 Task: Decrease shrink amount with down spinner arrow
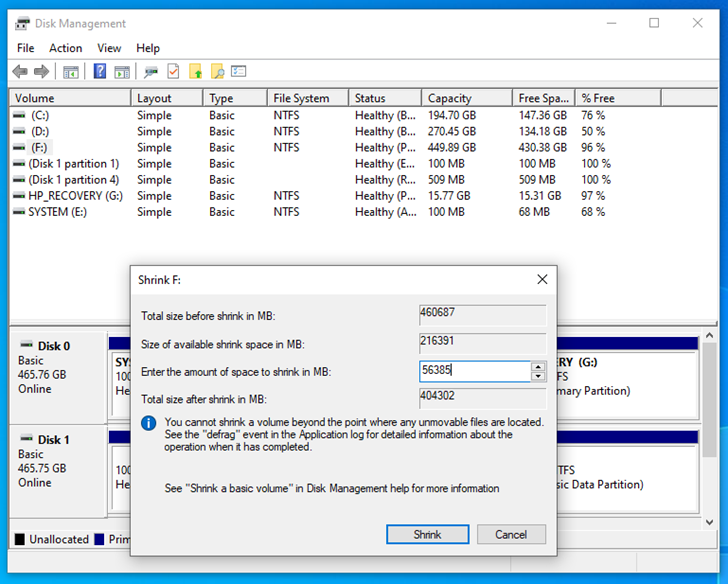click(x=538, y=376)
